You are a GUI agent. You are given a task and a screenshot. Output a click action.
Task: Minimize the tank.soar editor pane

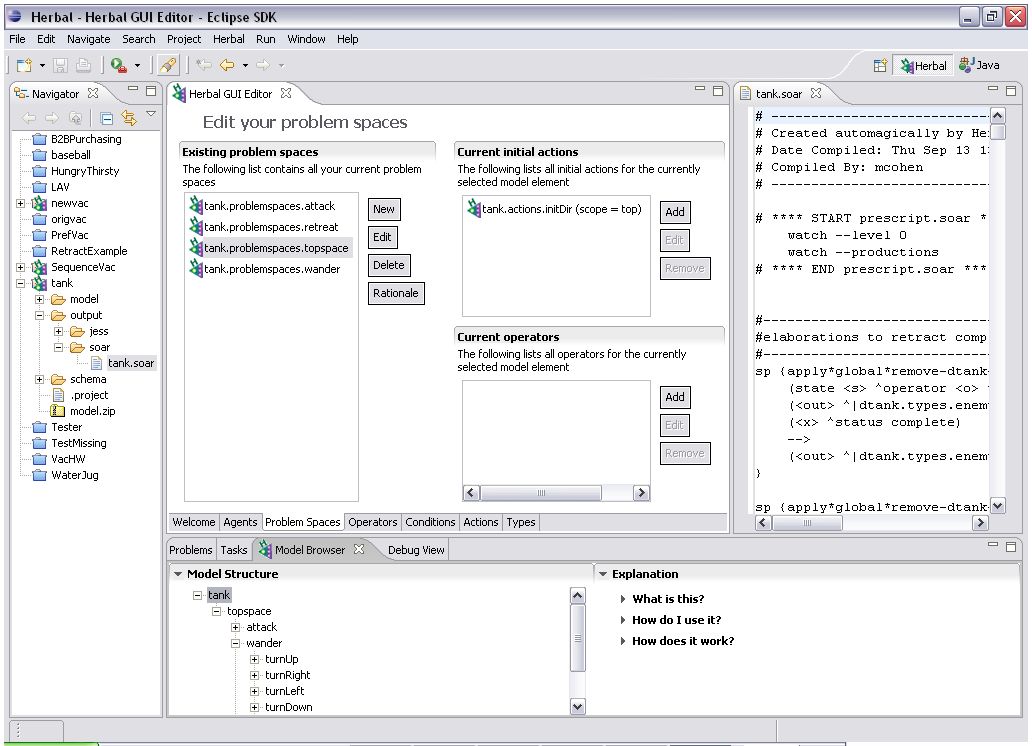pos(993,88)
